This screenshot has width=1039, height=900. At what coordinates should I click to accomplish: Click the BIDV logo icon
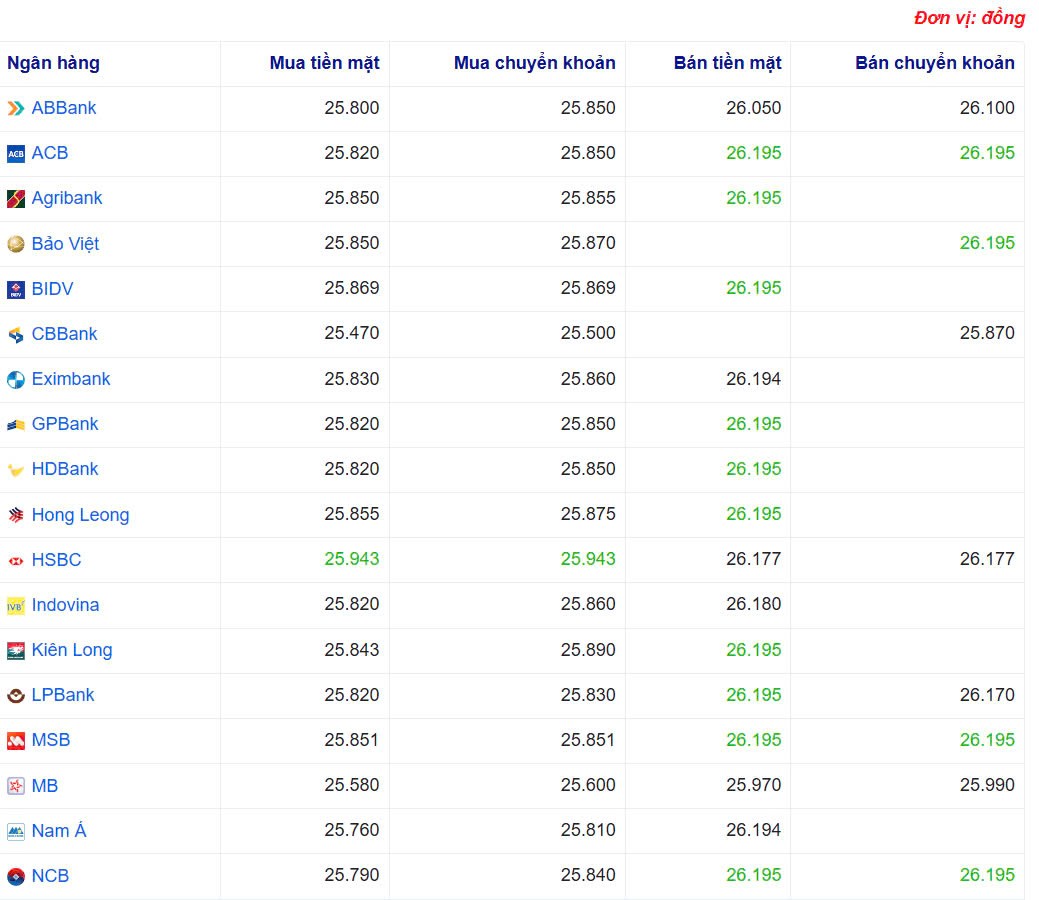(14, 288)
